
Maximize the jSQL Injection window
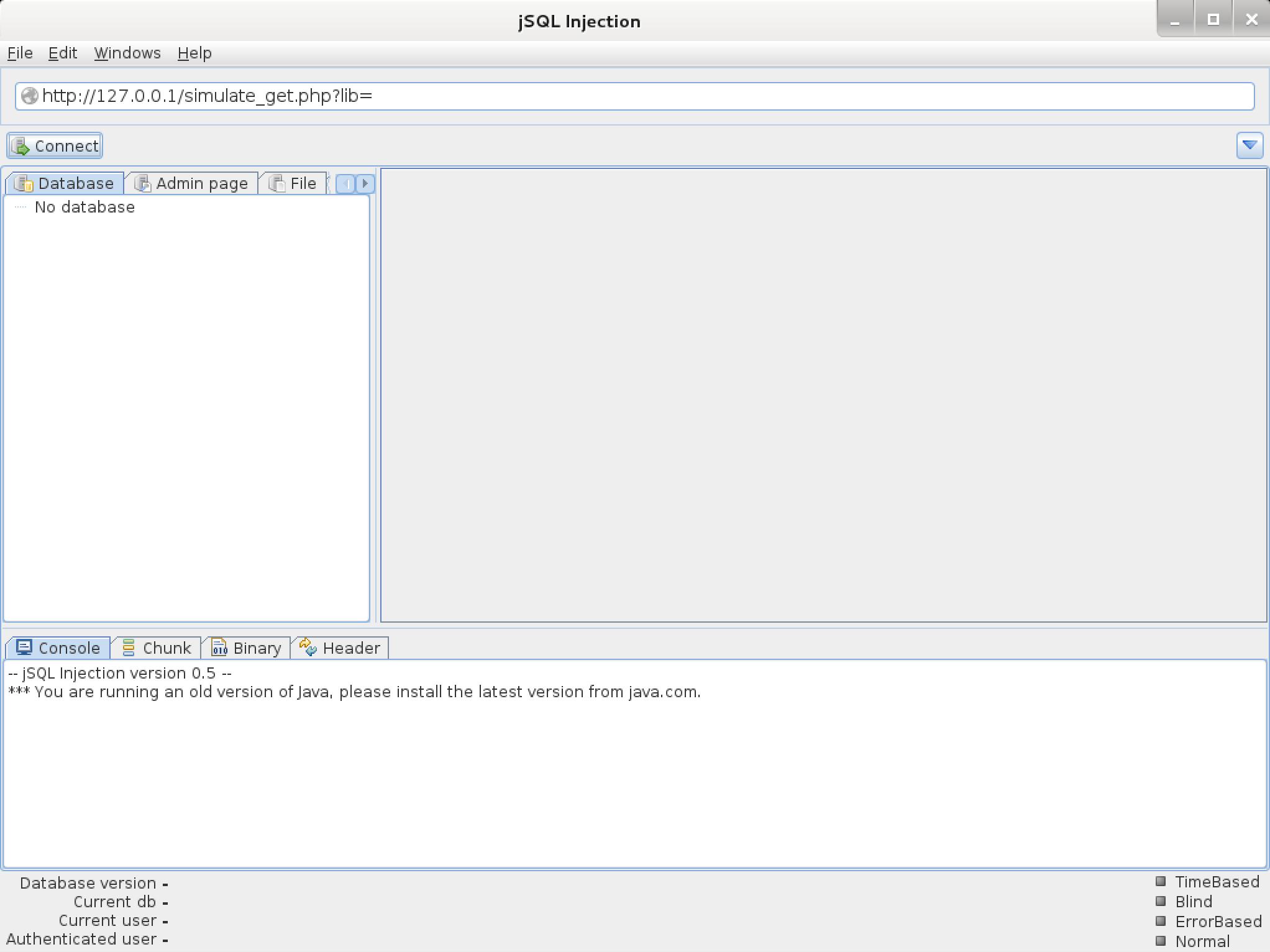(1213, 20)
